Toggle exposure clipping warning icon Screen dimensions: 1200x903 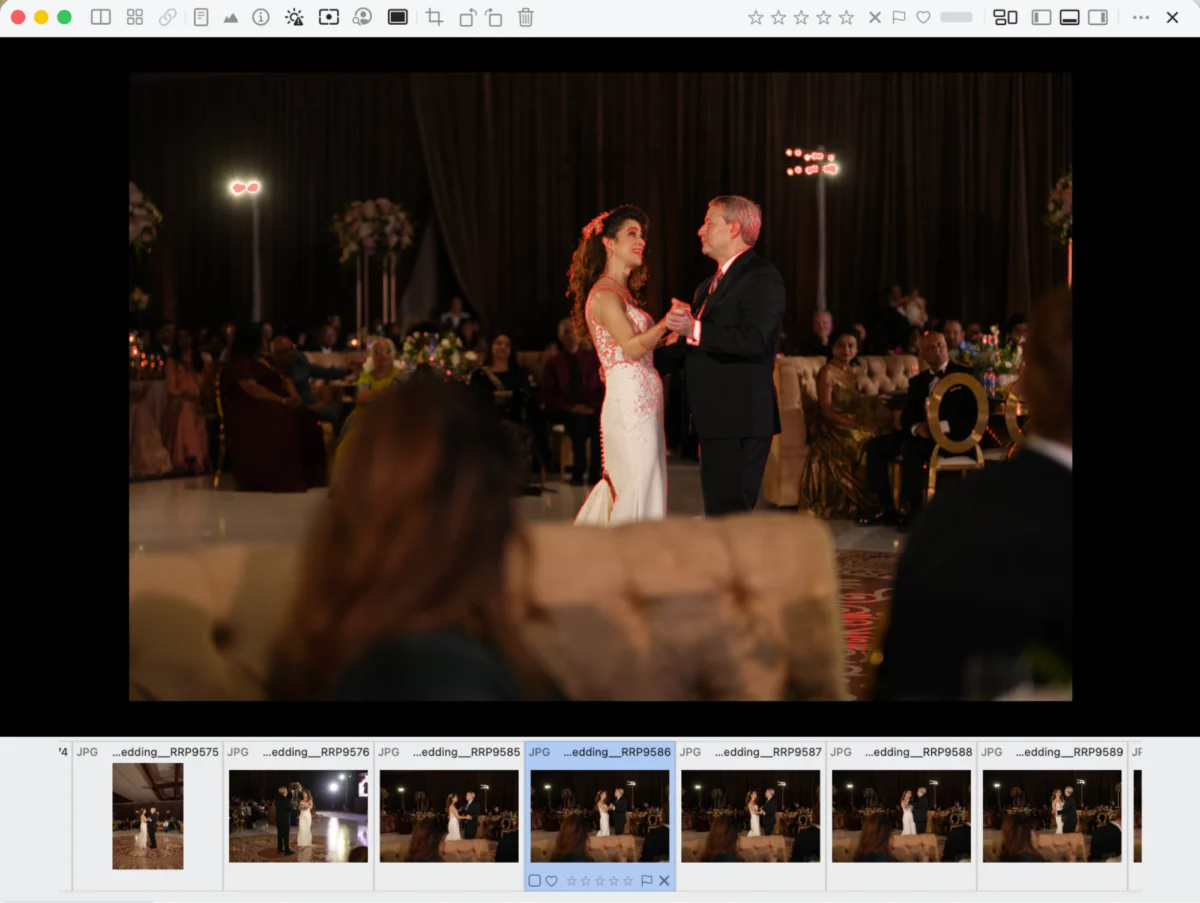[294, 17]
